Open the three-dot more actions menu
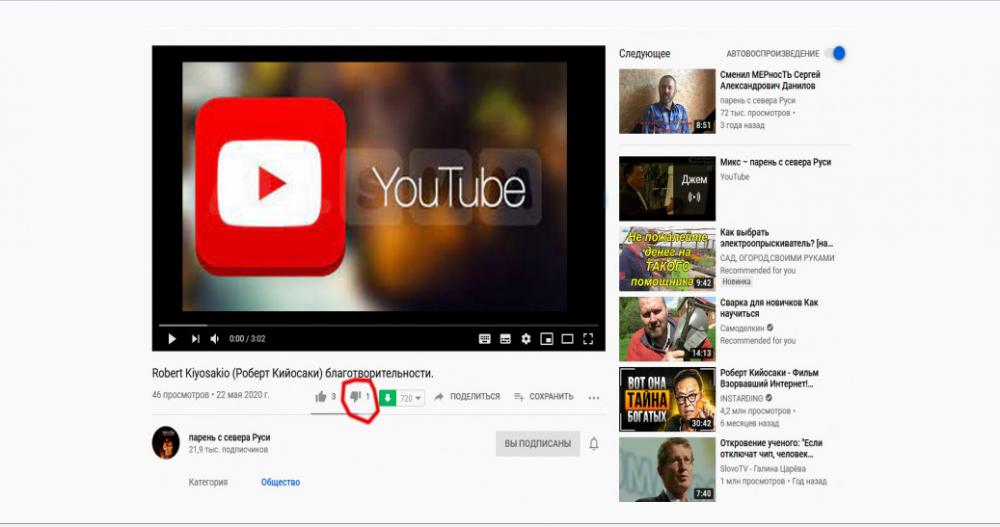Screen dimensions: 1000x527 [x=594, y=397]
